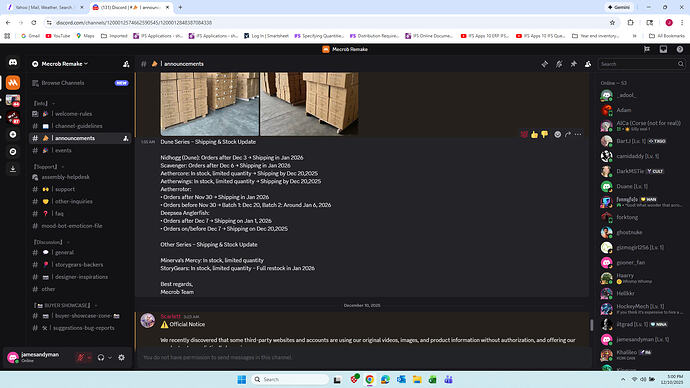Show more bookmarks overflow chevron

tap(634, 36)
